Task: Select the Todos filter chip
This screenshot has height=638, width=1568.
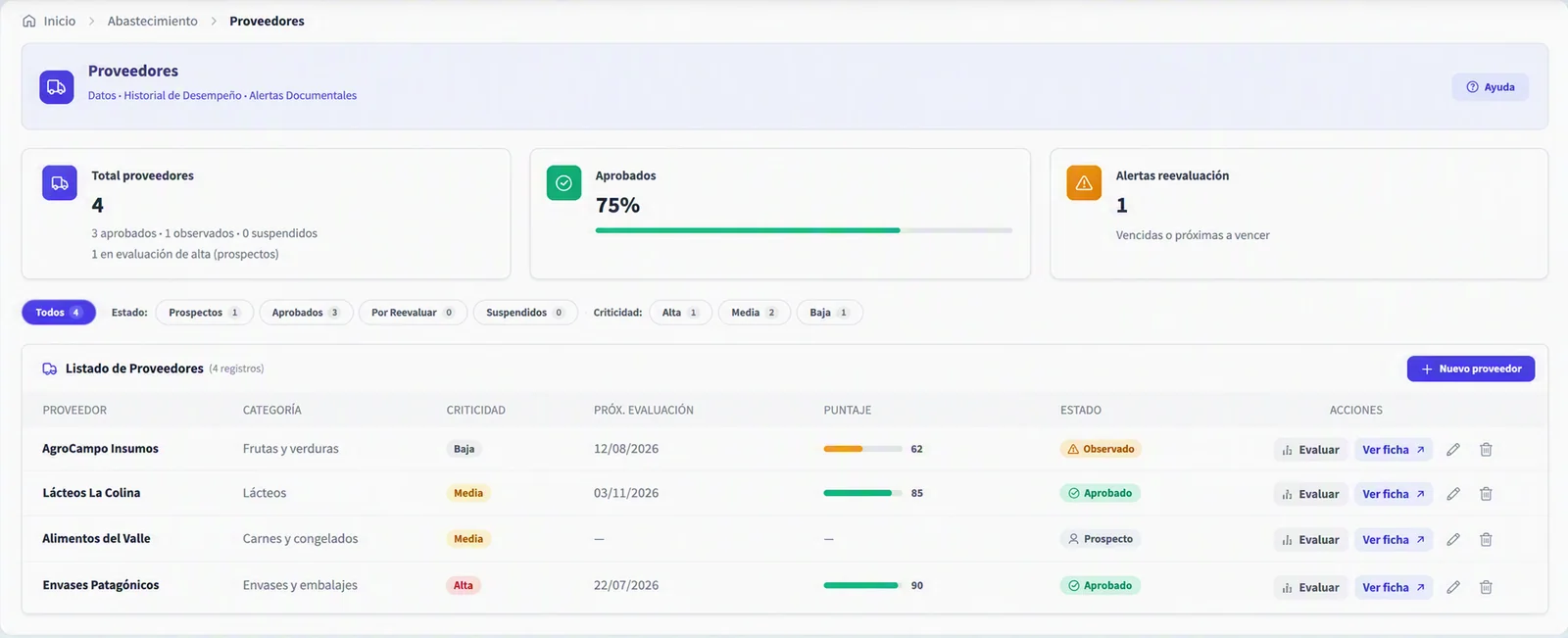Action: pyautogui.click(x=59, y=313)
